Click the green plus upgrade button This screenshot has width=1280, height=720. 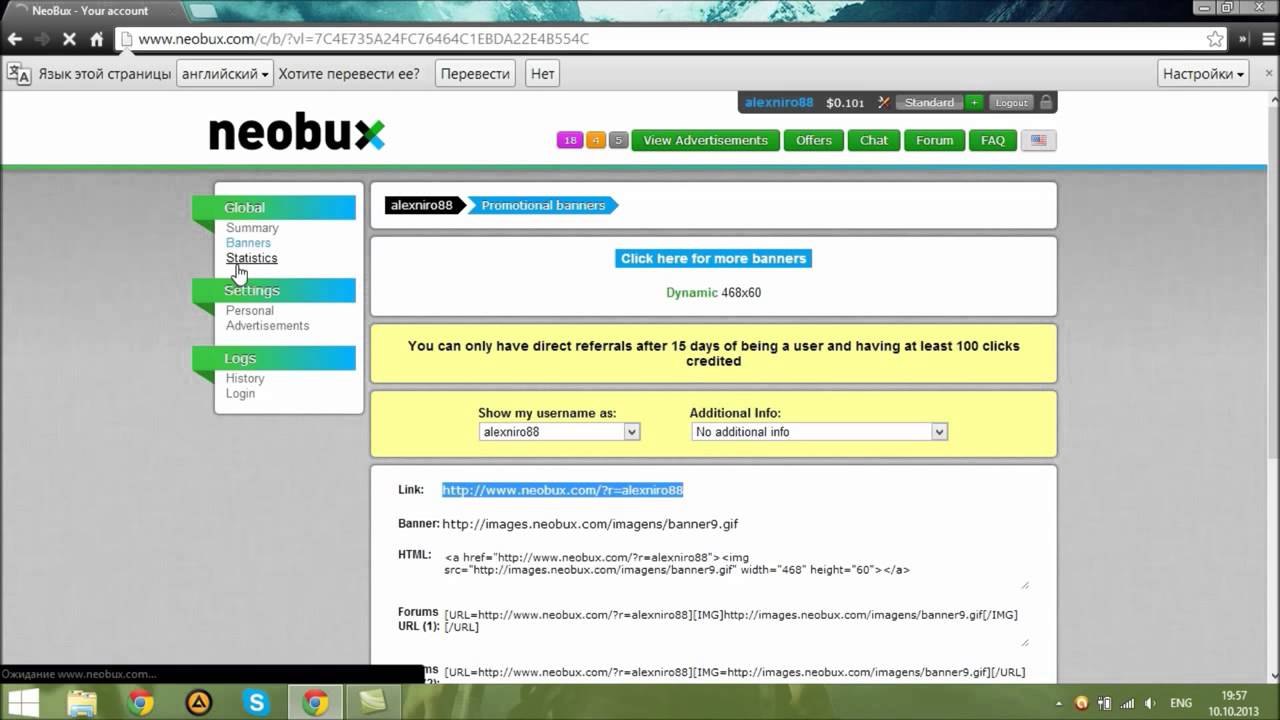pyautogui.click(x=973, y=102)
